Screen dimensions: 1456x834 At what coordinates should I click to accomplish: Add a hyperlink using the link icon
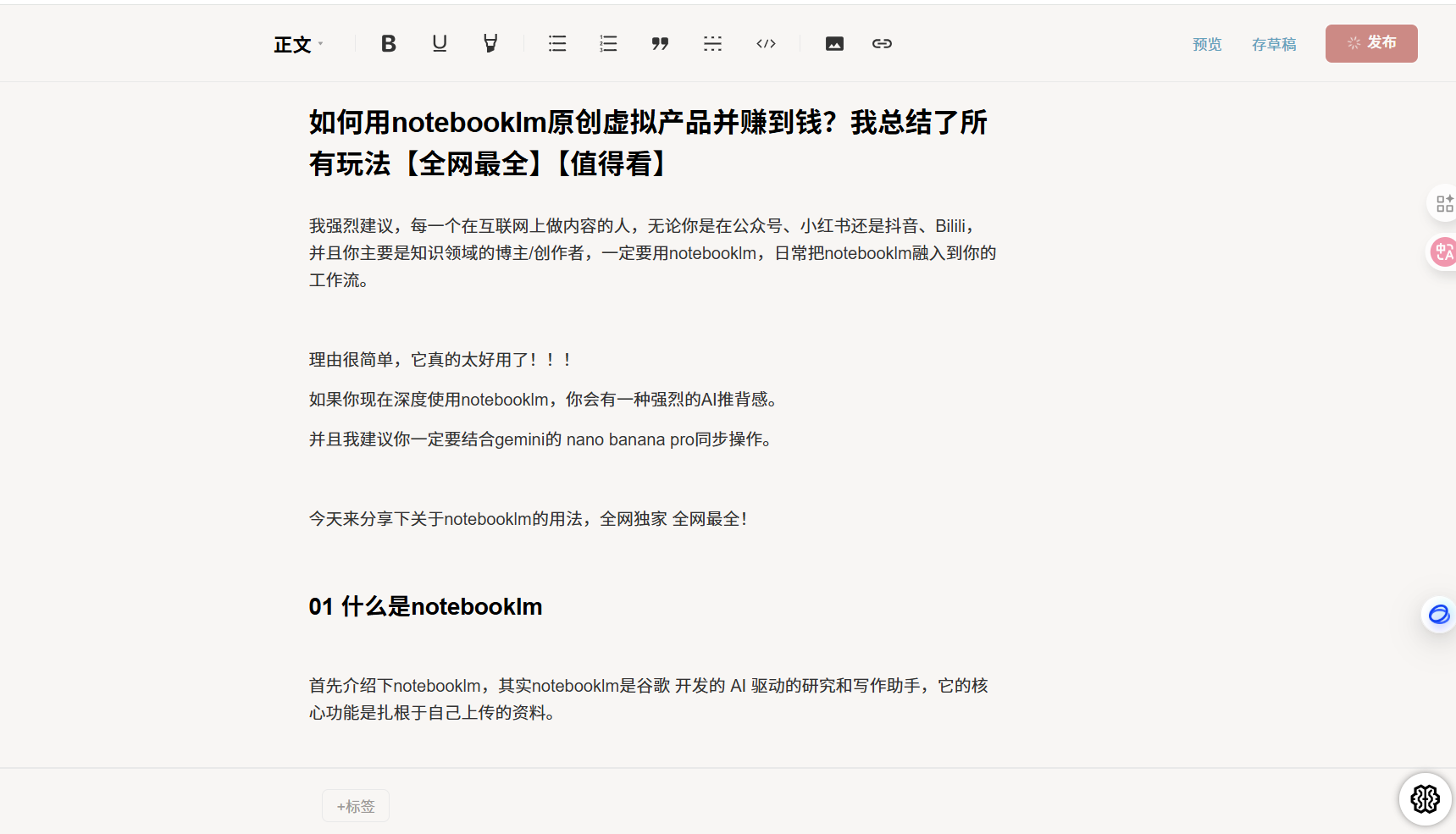click(x=882, y=44)
